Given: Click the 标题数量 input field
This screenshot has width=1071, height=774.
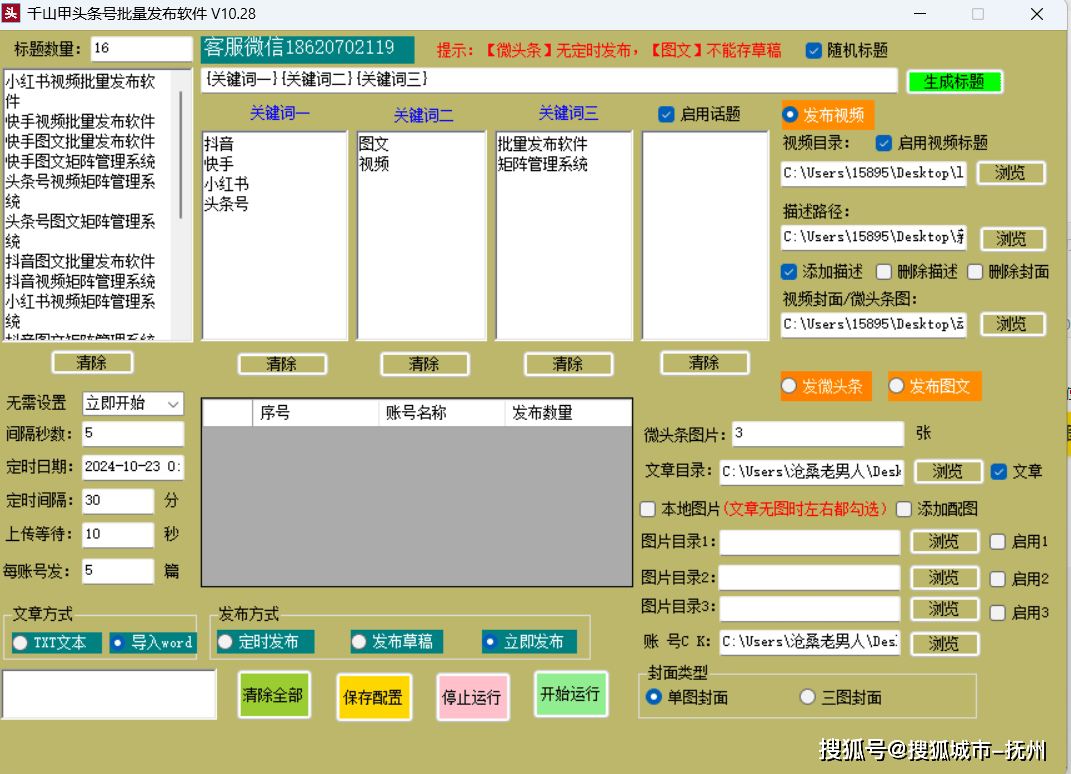Looking at the screenshot, I should pos(141,49).
